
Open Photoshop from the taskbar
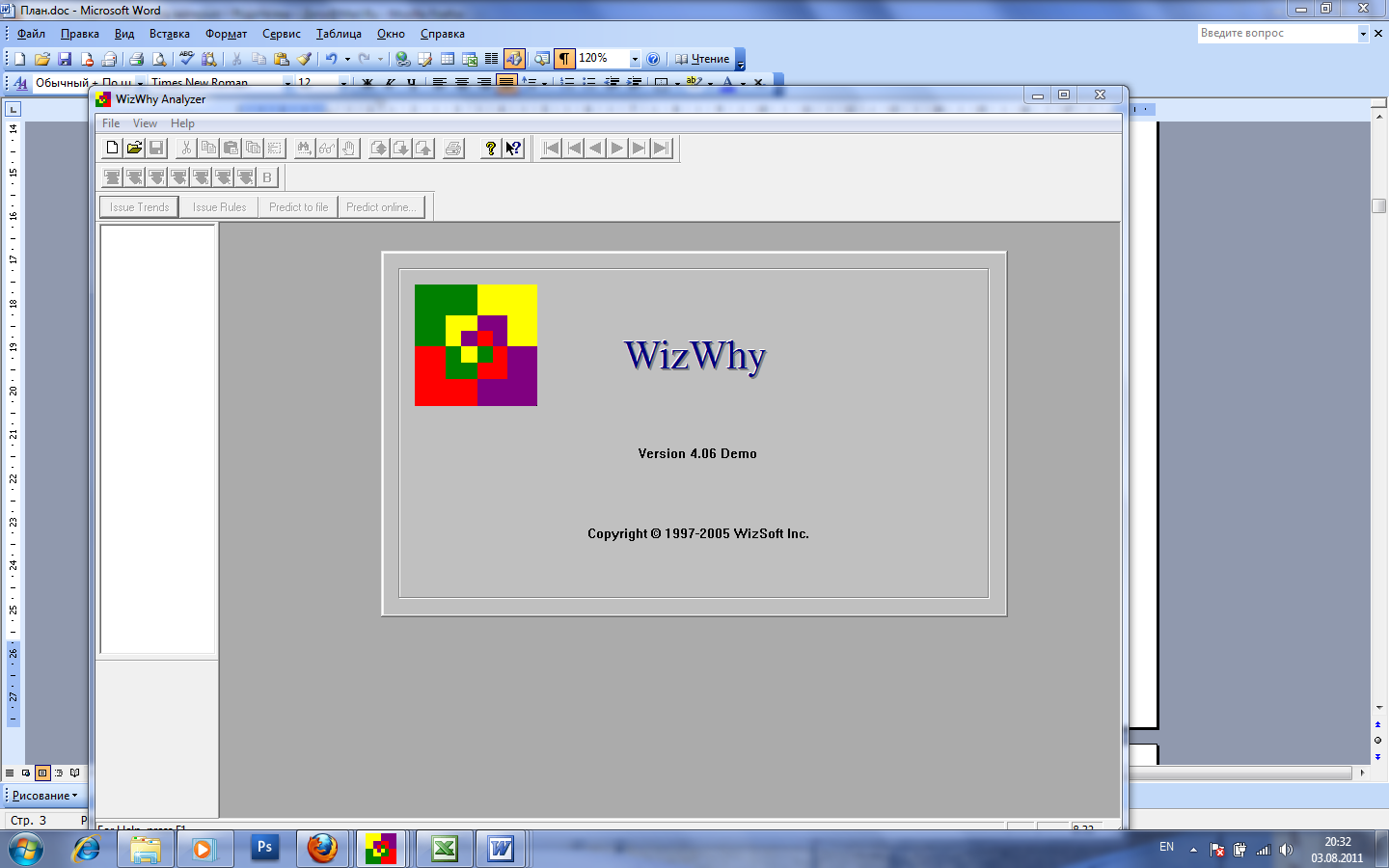point(264,848)
